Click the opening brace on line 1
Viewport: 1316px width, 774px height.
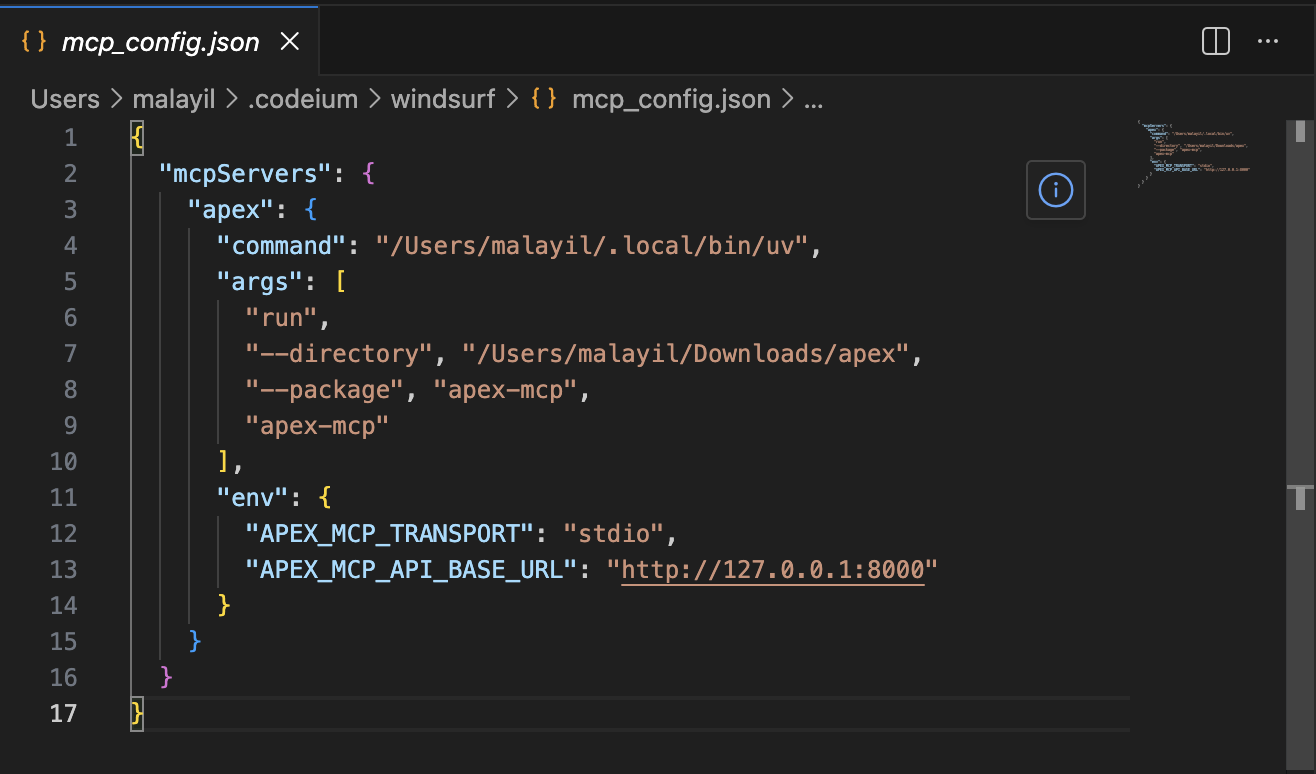(x=138, y=137)
